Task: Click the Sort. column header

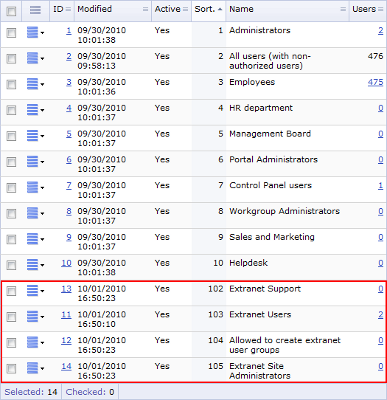Action: 208,10
